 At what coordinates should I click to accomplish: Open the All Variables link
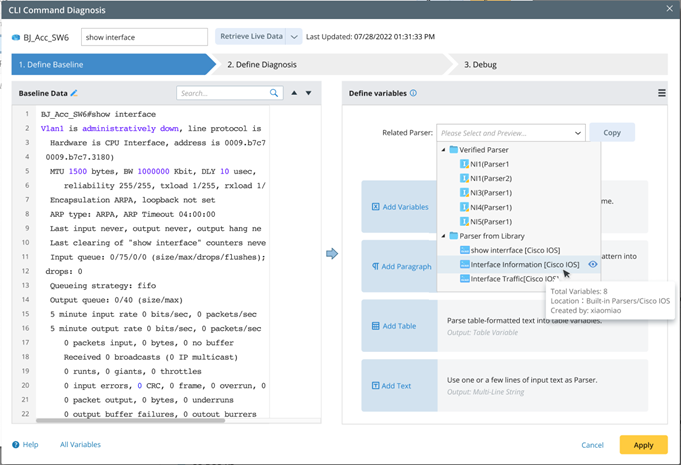80,444
